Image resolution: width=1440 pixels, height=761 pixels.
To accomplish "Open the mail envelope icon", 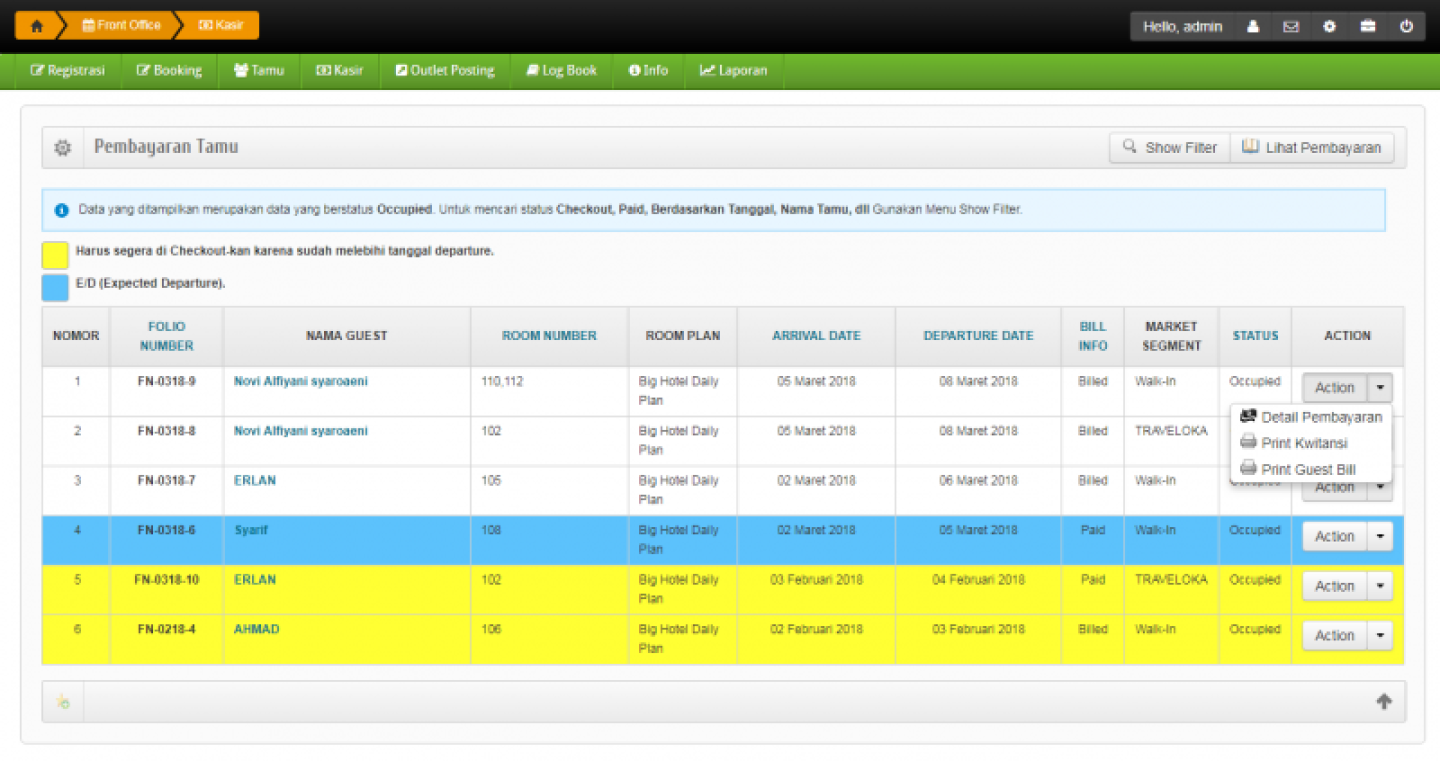I will coord(1291,27).
